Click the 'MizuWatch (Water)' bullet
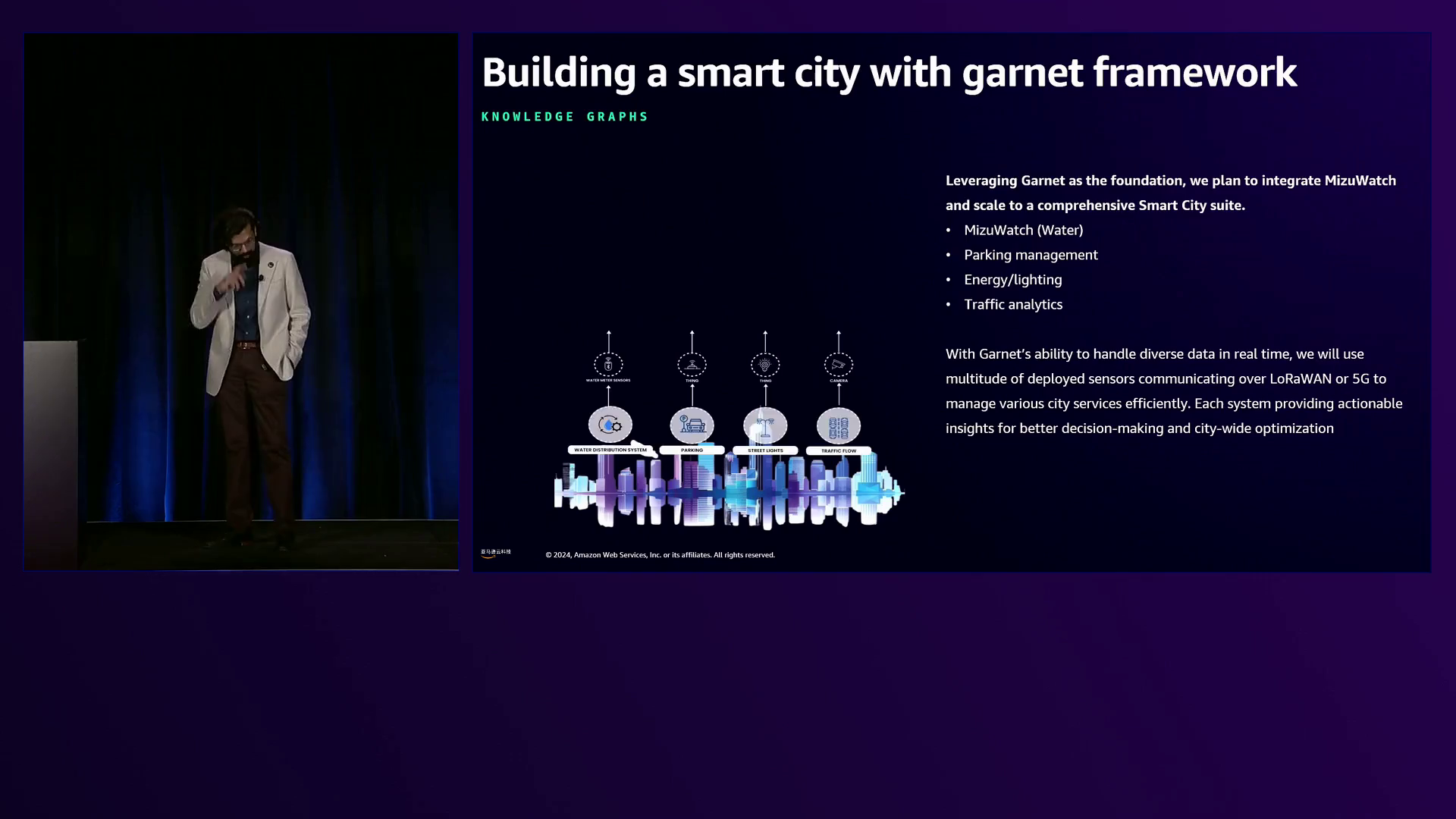 tap(1023, 230)
